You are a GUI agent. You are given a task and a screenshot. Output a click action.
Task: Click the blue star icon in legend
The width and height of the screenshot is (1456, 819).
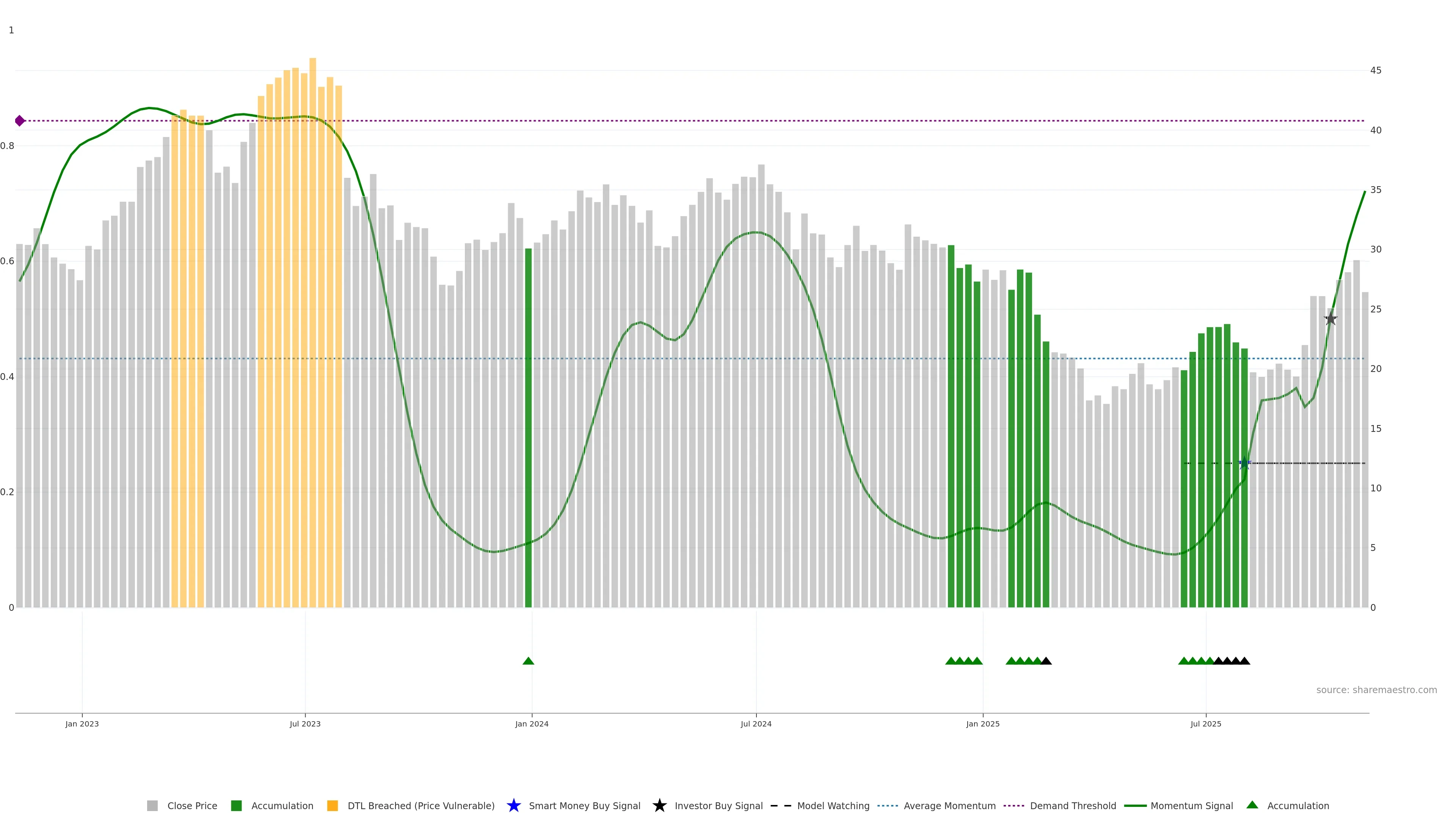(x=513, y=806)
